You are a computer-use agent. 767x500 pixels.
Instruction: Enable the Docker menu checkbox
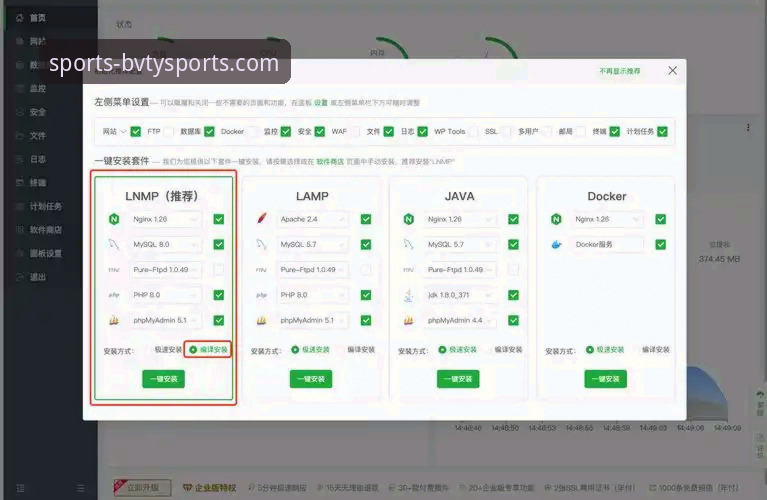tap(252, 132)
